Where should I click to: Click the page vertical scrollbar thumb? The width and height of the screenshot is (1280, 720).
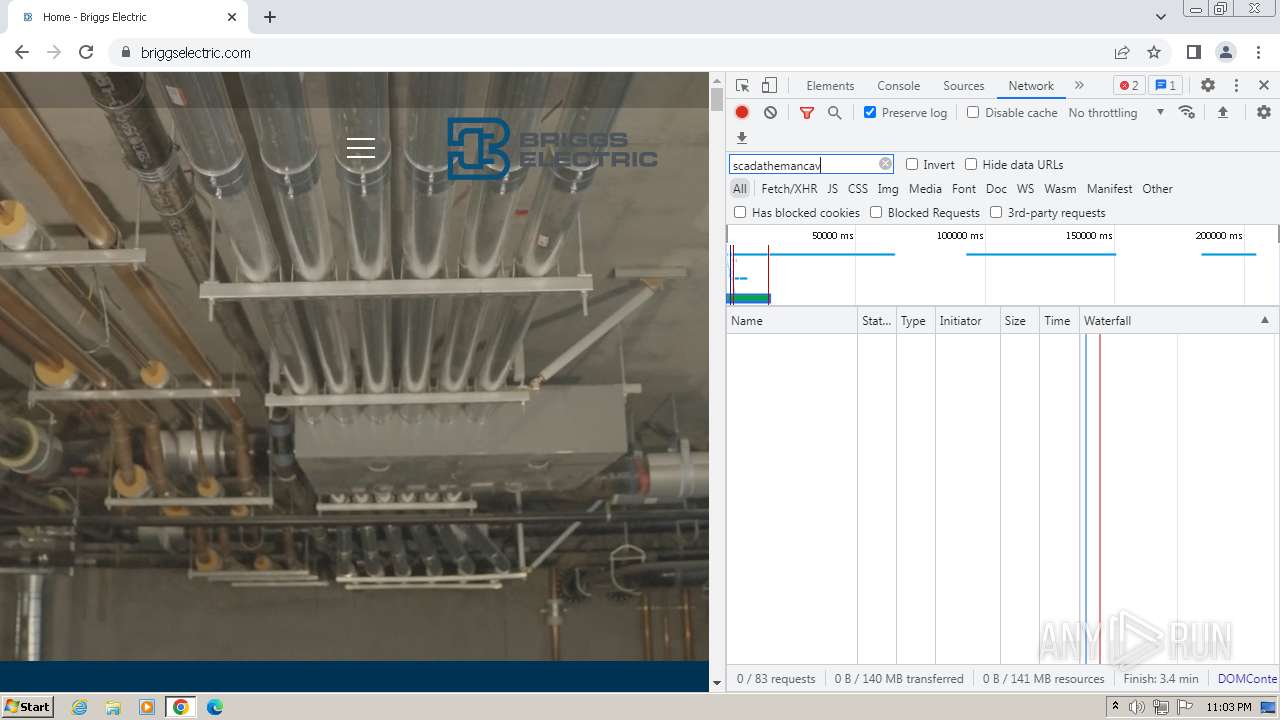point(716,99)
